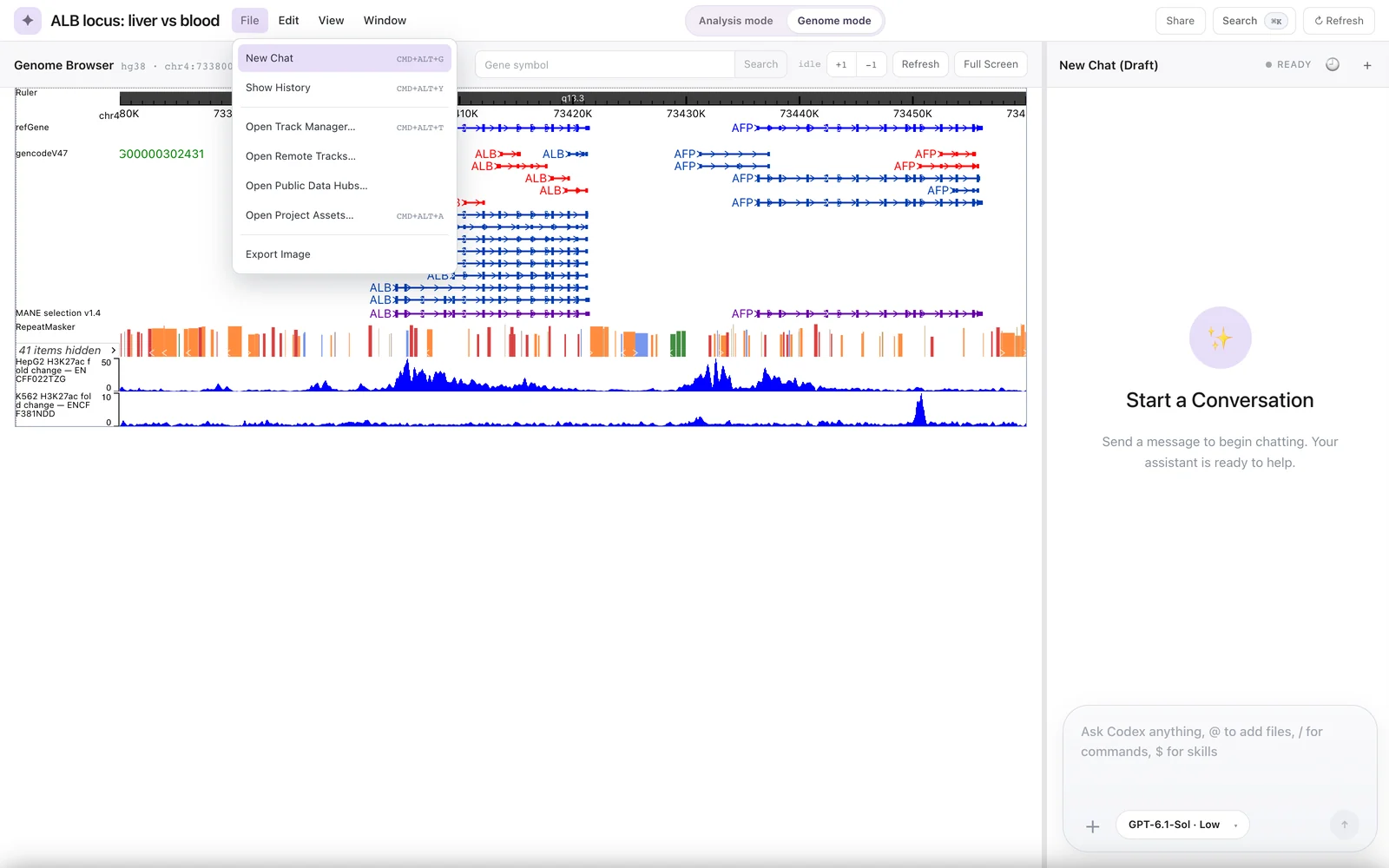Open the Window menu
This screenshot has height=868, width=1389.
pos(385,21)
